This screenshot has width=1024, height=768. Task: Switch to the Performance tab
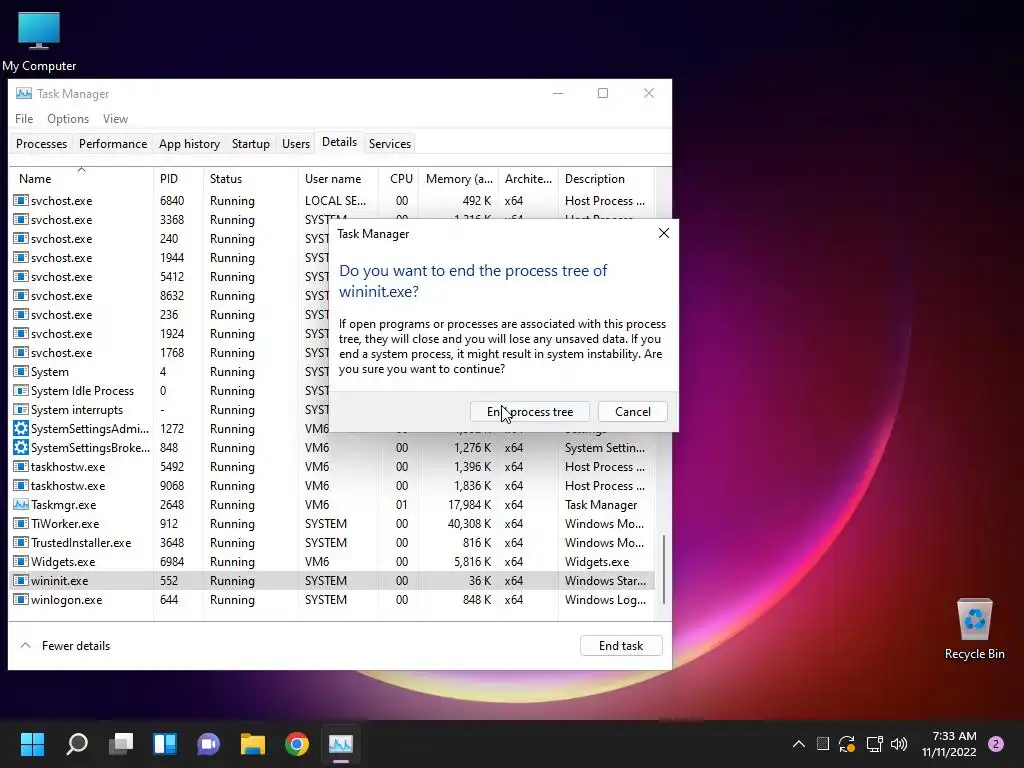coord(113,144)
